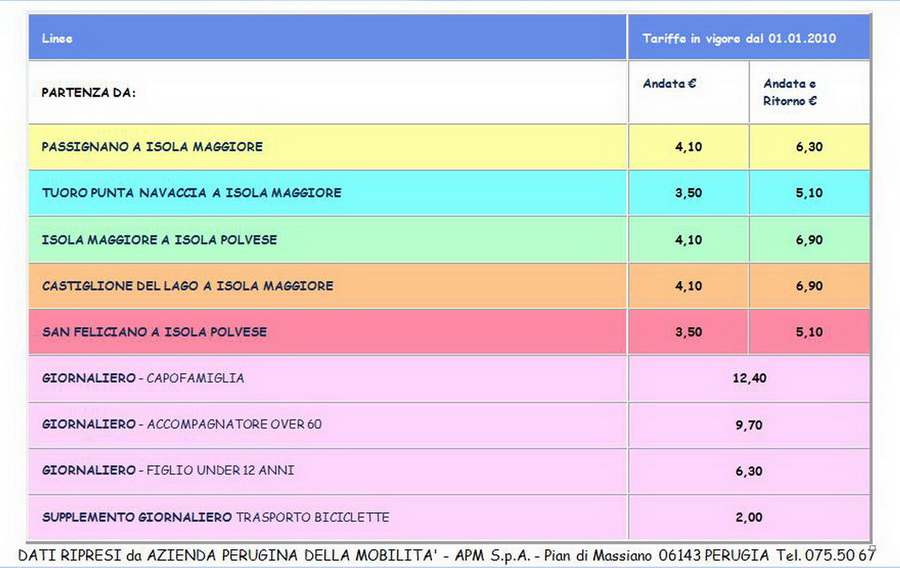
Task: Select the 3,50 one-way fare for Tuoro
Action: pos(688,193)
